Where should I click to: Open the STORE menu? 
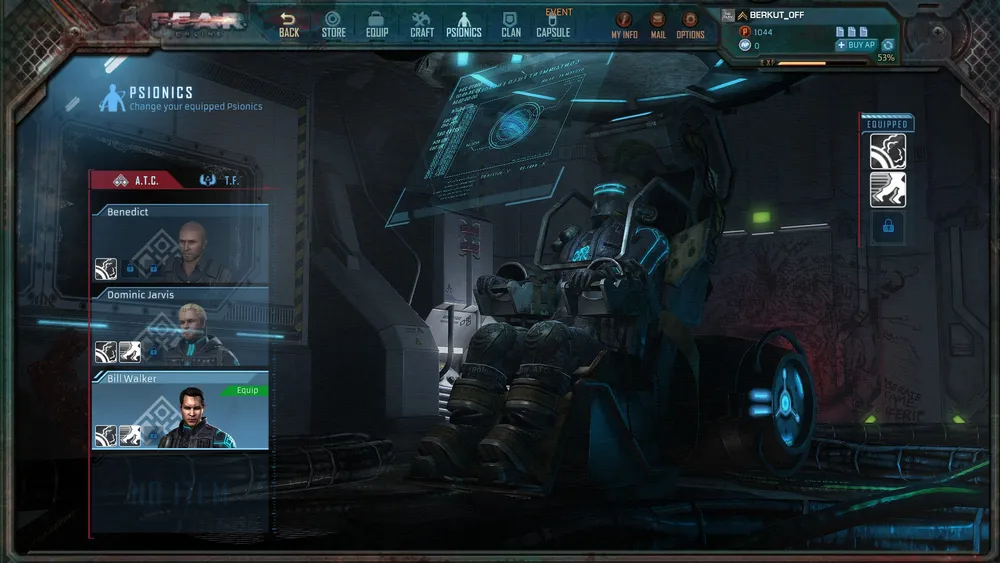tap(333, 26)
